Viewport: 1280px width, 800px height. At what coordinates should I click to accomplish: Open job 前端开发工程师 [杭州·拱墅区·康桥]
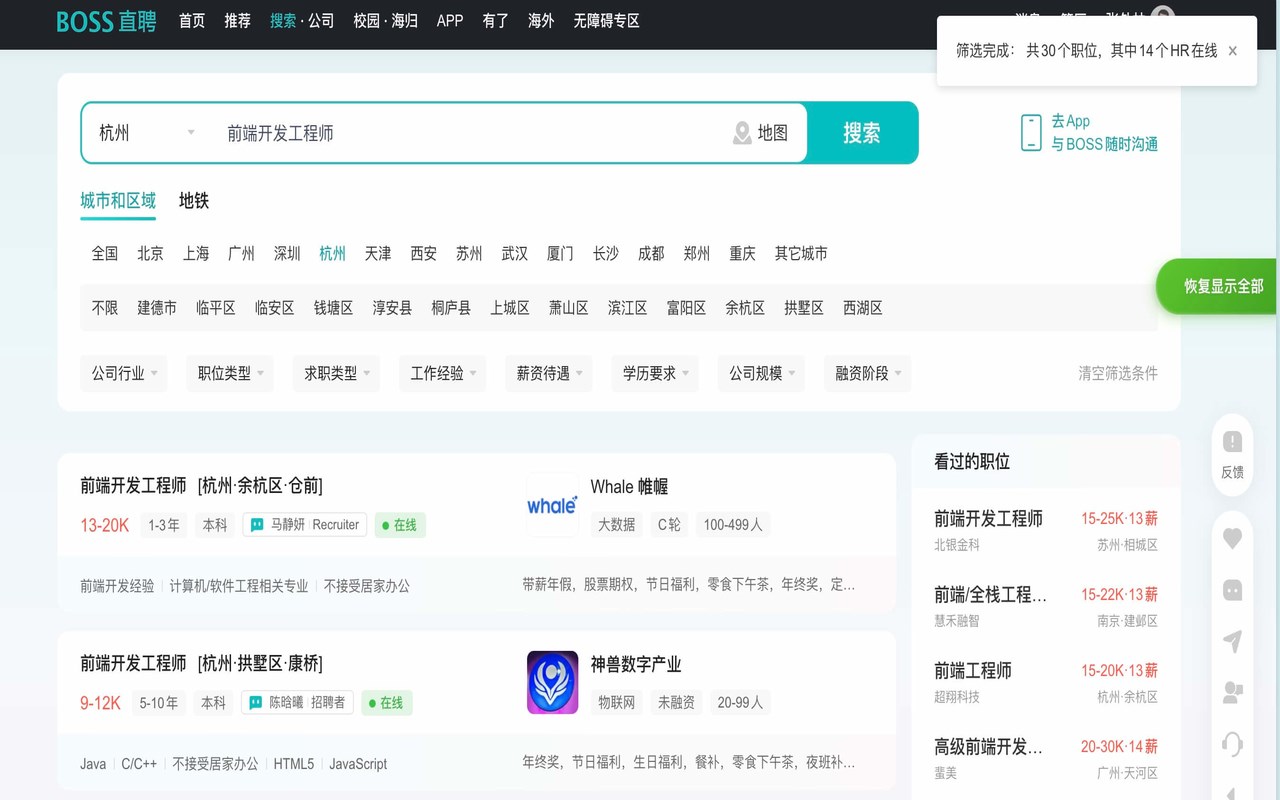pyautogui.click(x=202, y=664)
